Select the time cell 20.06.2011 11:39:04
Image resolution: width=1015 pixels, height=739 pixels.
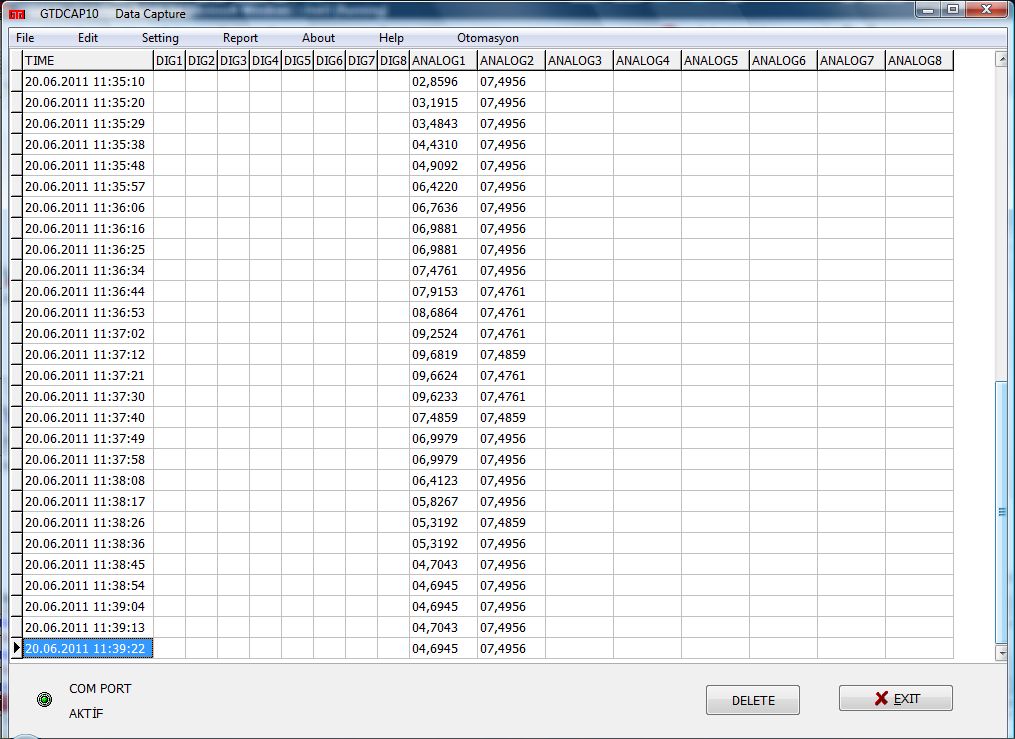pos(88,606)
